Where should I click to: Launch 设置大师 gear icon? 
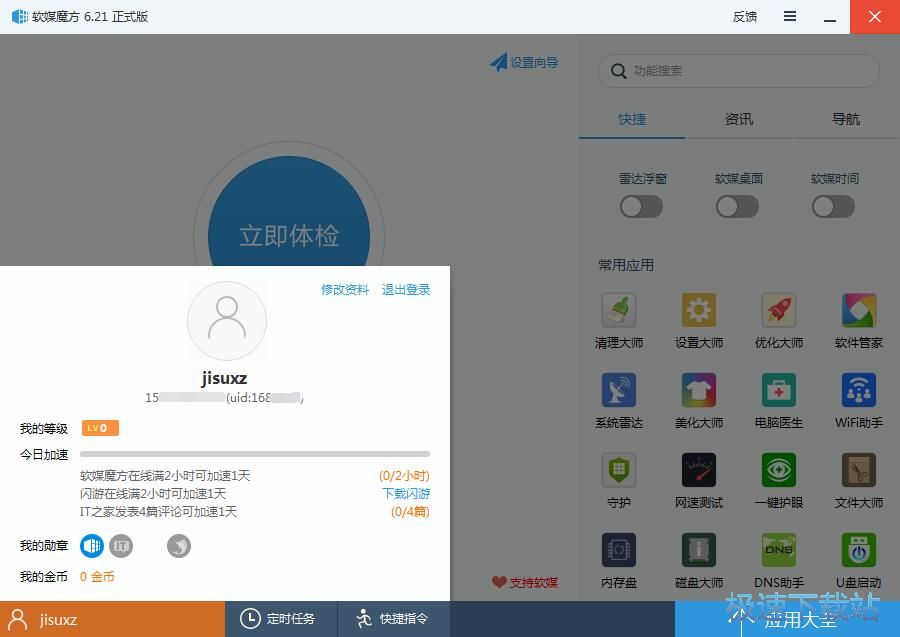[699, 310]
